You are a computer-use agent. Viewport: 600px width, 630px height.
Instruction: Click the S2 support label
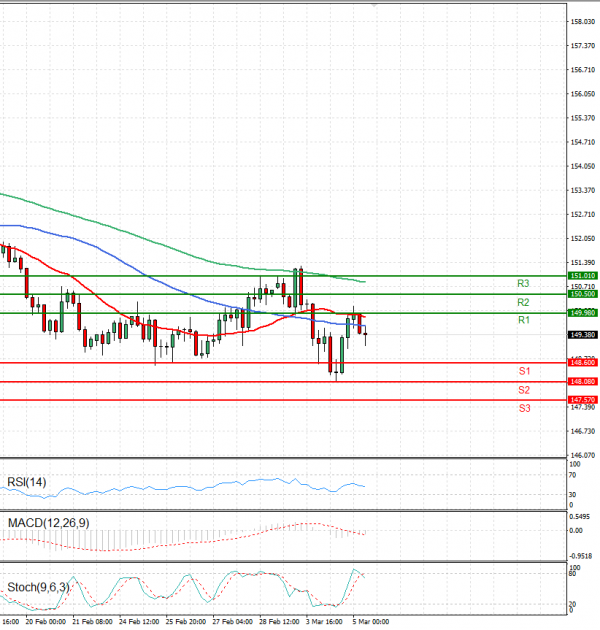(524, 390)
